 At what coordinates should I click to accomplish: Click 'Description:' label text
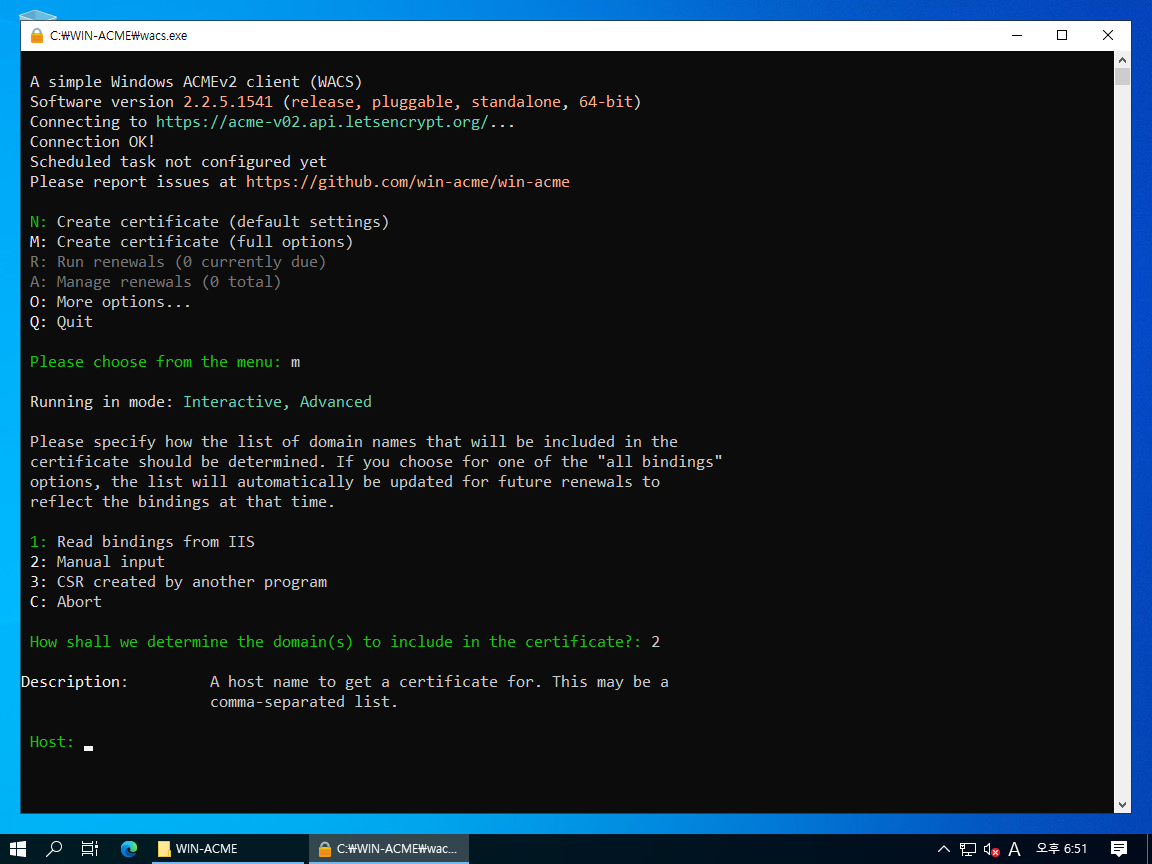[x=74, y=682]
